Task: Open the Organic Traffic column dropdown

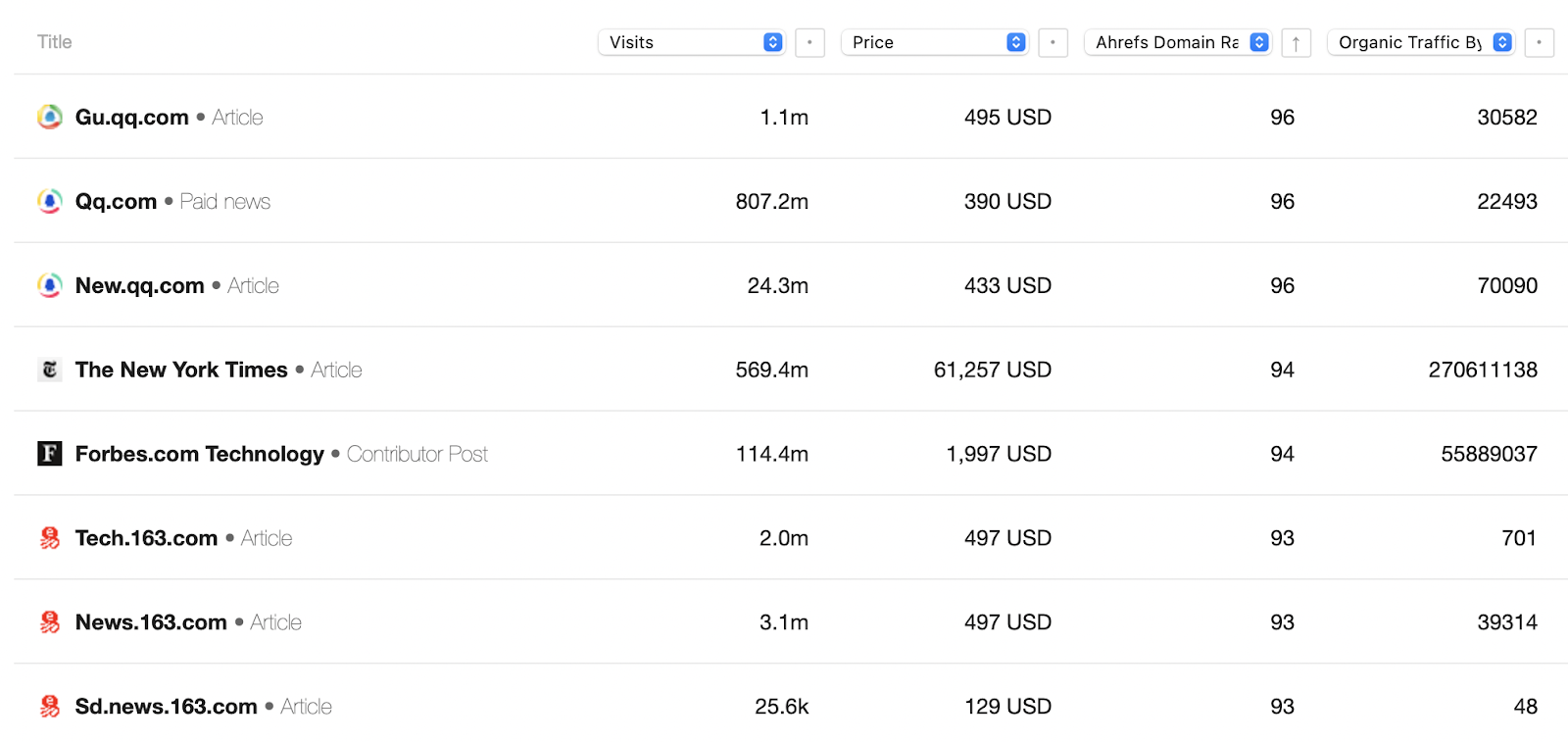Action: click(1421, 43)
